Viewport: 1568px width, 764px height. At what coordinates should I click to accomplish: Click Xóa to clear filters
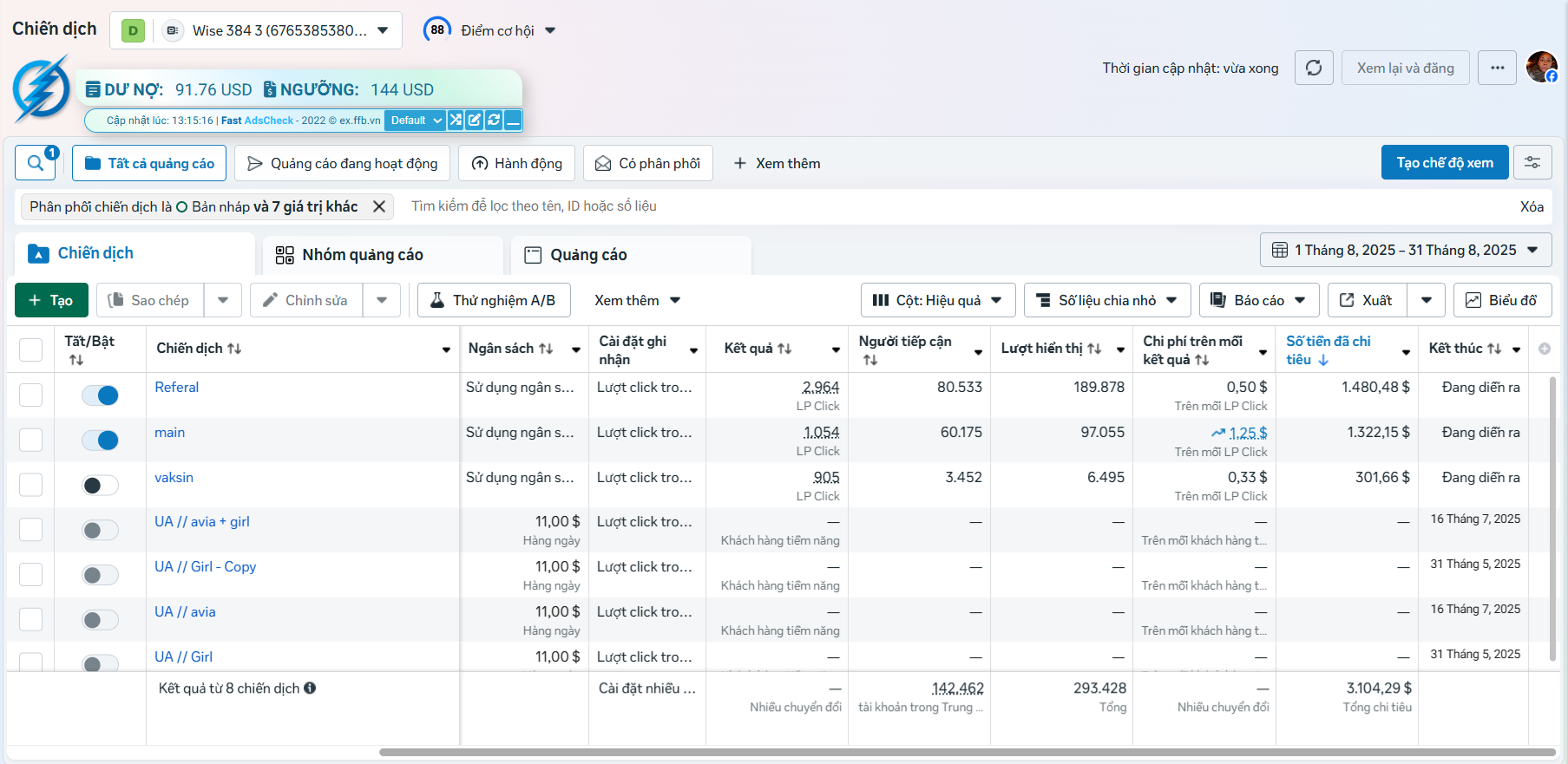point(1532,206)
